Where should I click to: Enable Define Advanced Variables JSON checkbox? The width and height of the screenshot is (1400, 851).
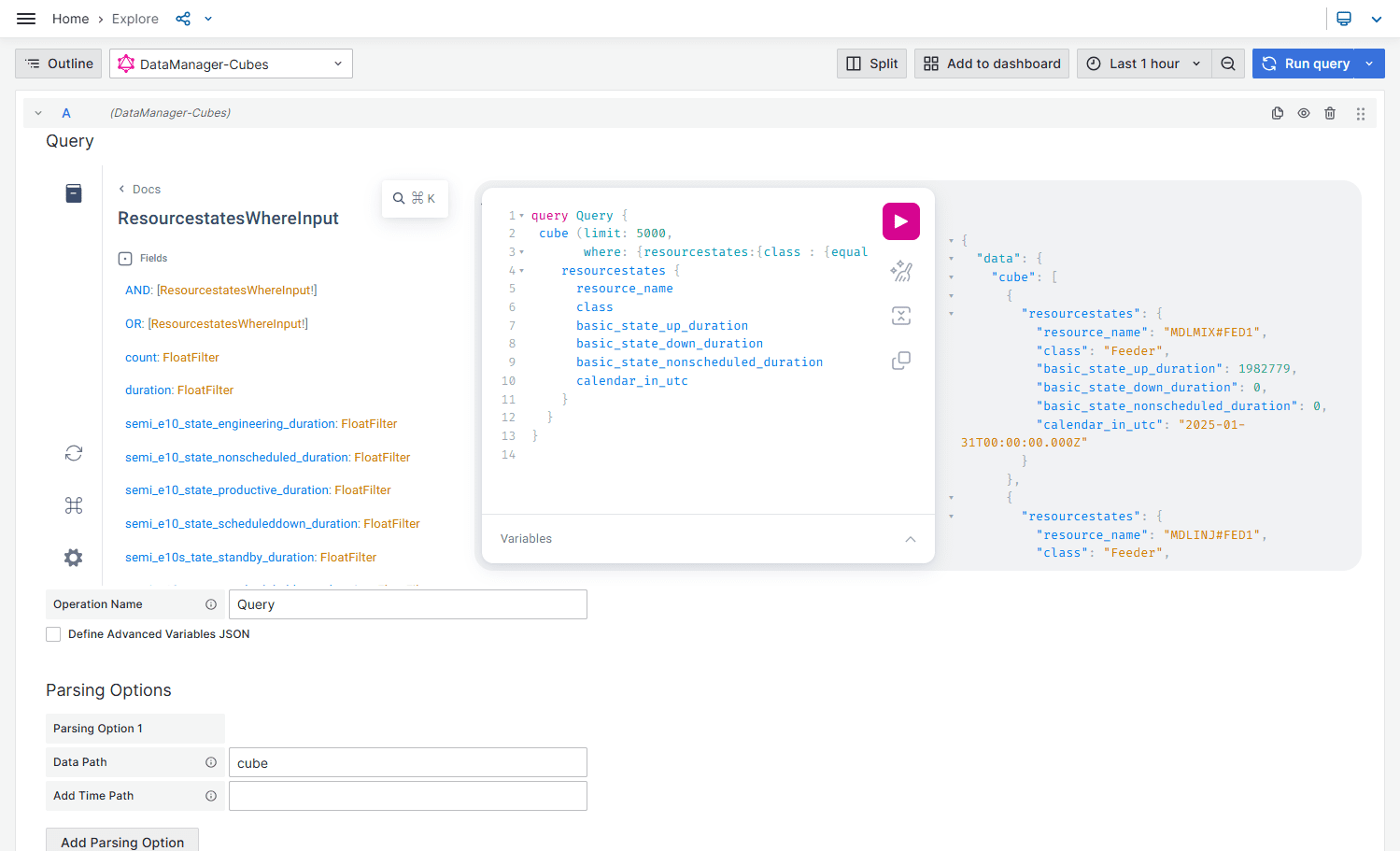click(54, 634)
